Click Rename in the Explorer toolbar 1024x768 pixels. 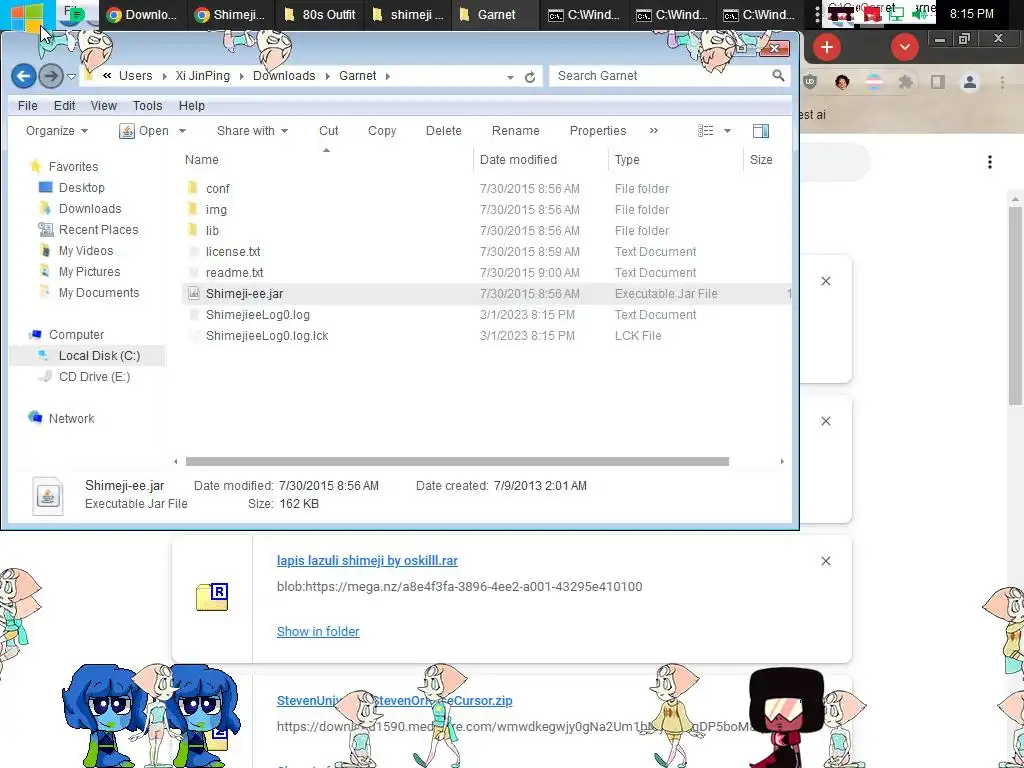pyautogui.click(x=515, y=131)
